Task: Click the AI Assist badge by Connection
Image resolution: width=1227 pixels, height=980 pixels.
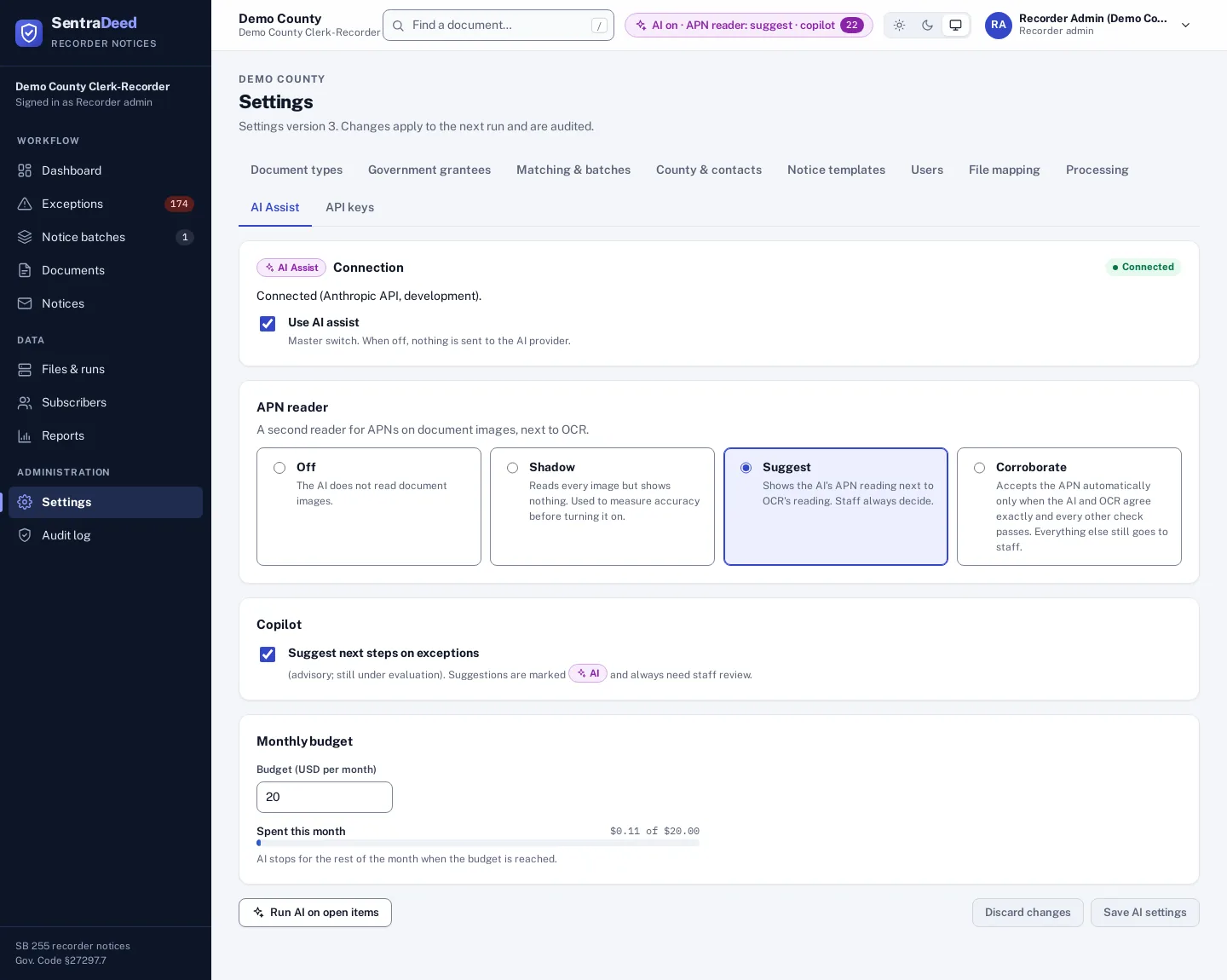Action: click(x=291, y=268)
